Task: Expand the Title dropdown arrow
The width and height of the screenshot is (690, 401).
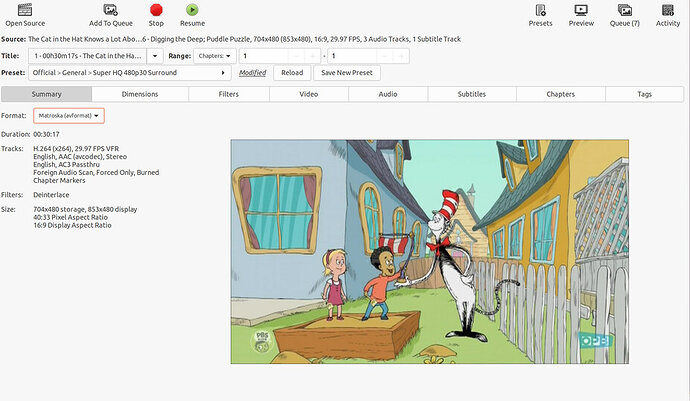Action: (x=155, y=56)
